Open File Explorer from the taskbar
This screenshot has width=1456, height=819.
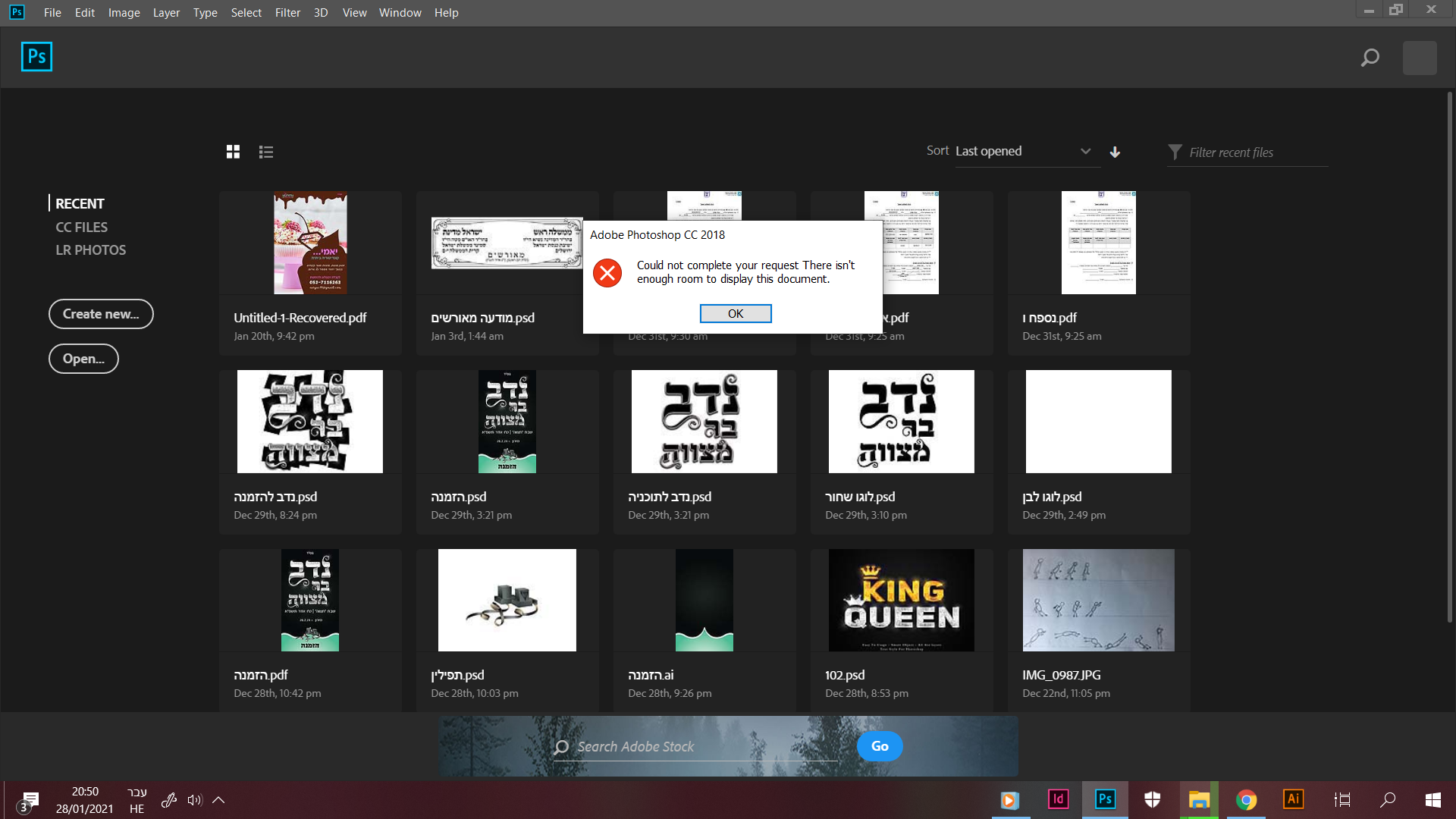1199,799
